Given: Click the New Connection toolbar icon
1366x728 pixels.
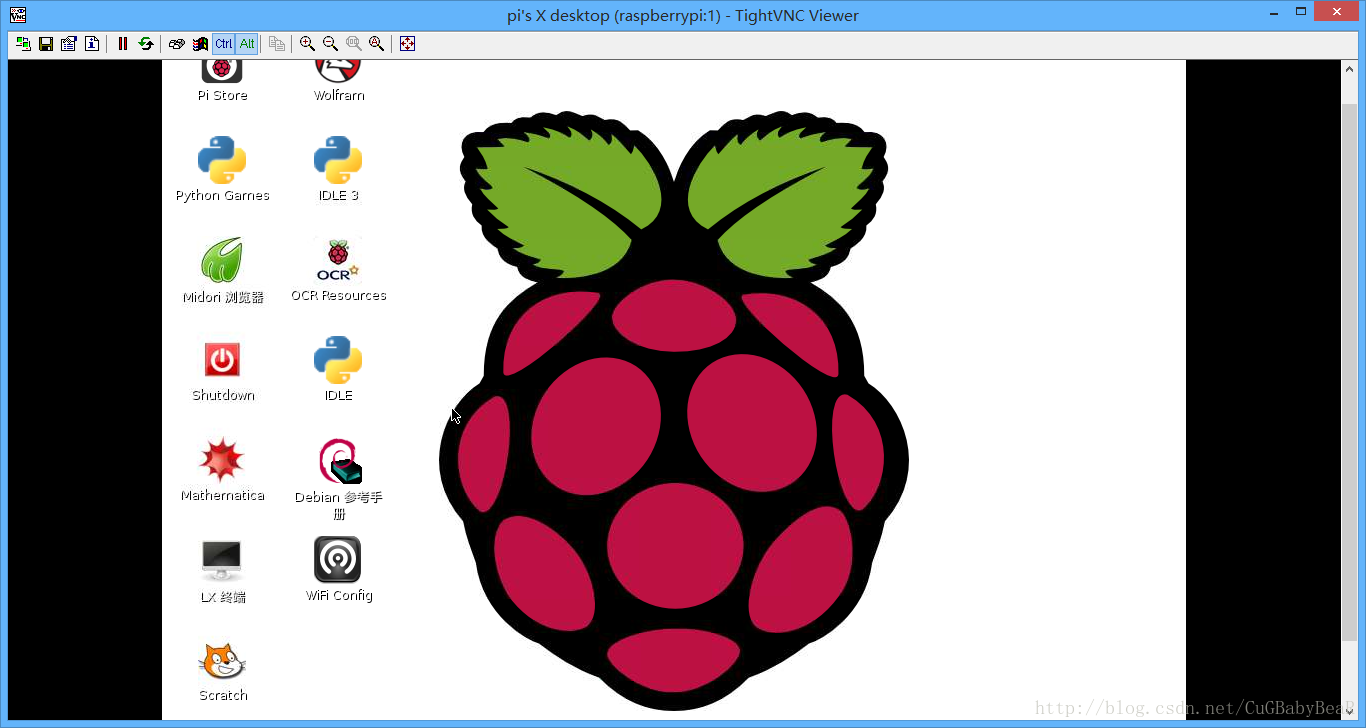Looking at the screenshot, I should pyautogui.click(x=23, y=44).
